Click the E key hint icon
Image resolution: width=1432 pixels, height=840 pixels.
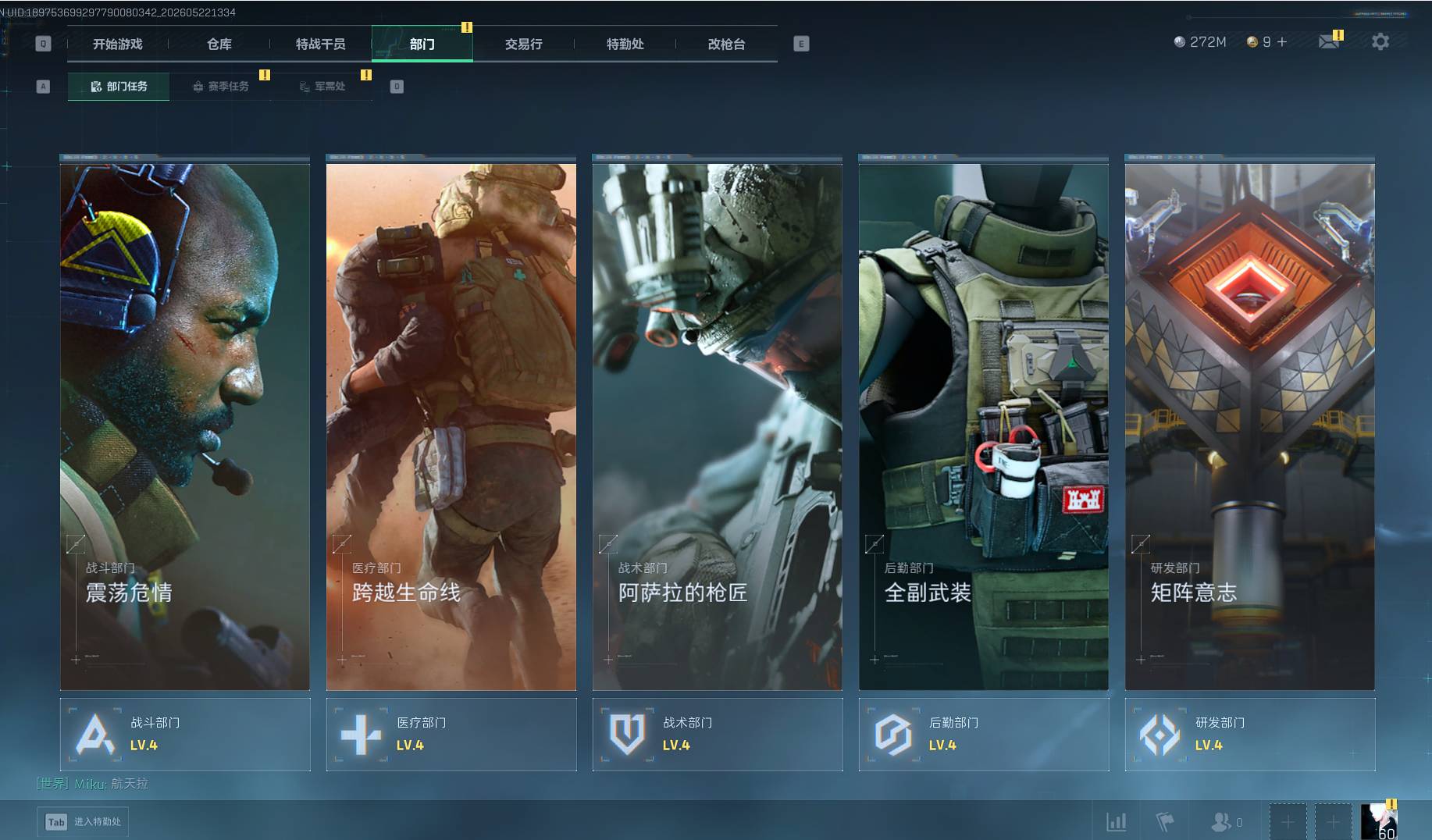click(x=801, y=44)
